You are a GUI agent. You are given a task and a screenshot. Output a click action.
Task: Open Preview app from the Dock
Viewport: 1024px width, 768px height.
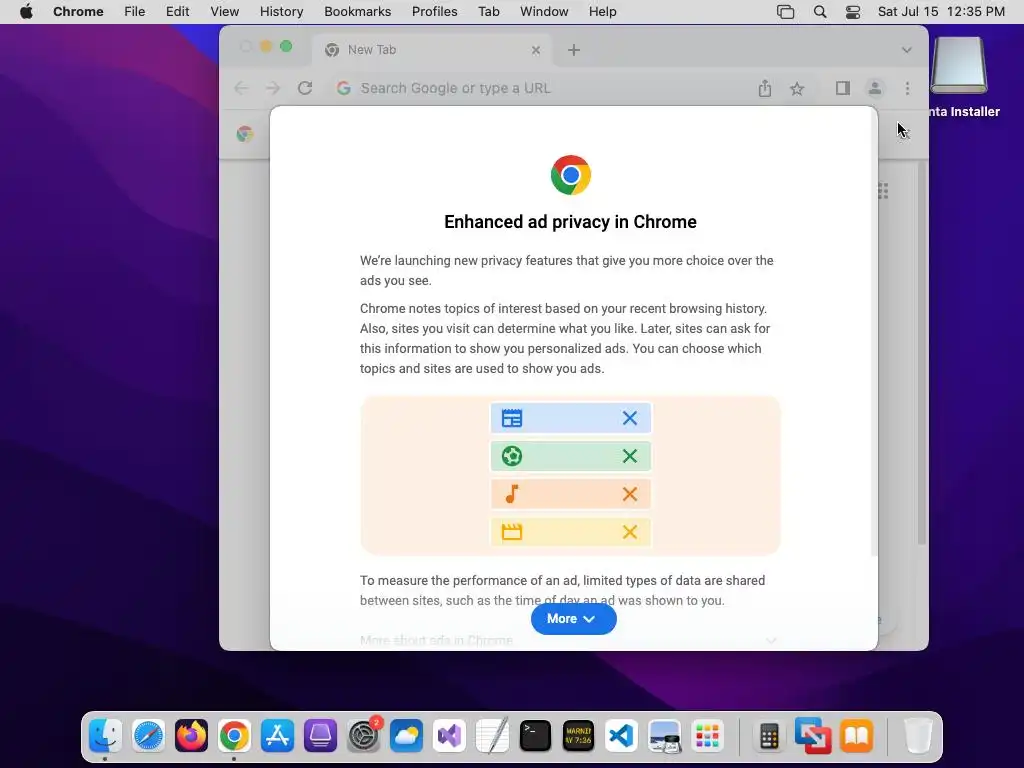coord(664,736)
